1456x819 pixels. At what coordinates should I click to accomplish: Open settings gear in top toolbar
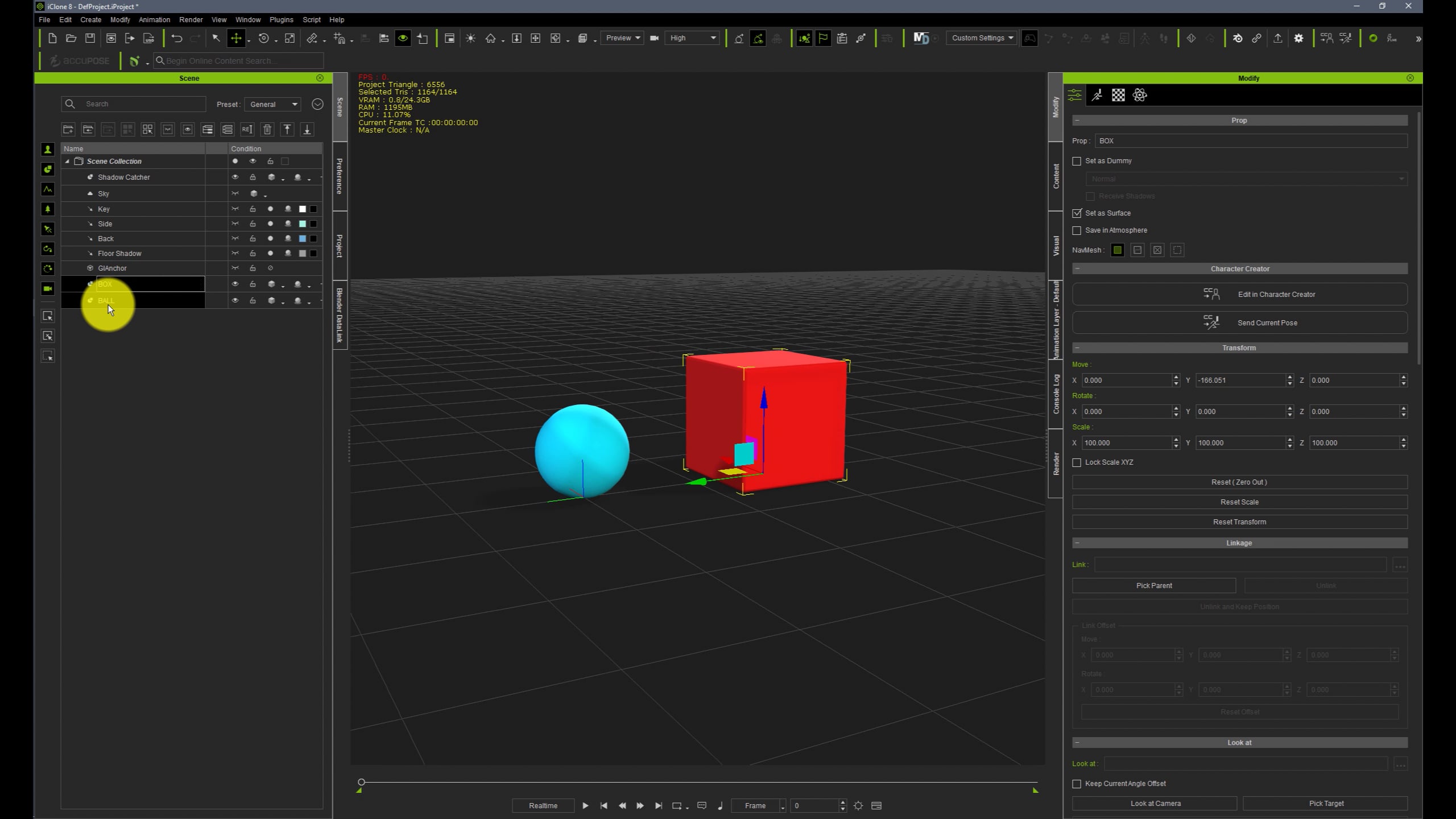(1298, 38)
